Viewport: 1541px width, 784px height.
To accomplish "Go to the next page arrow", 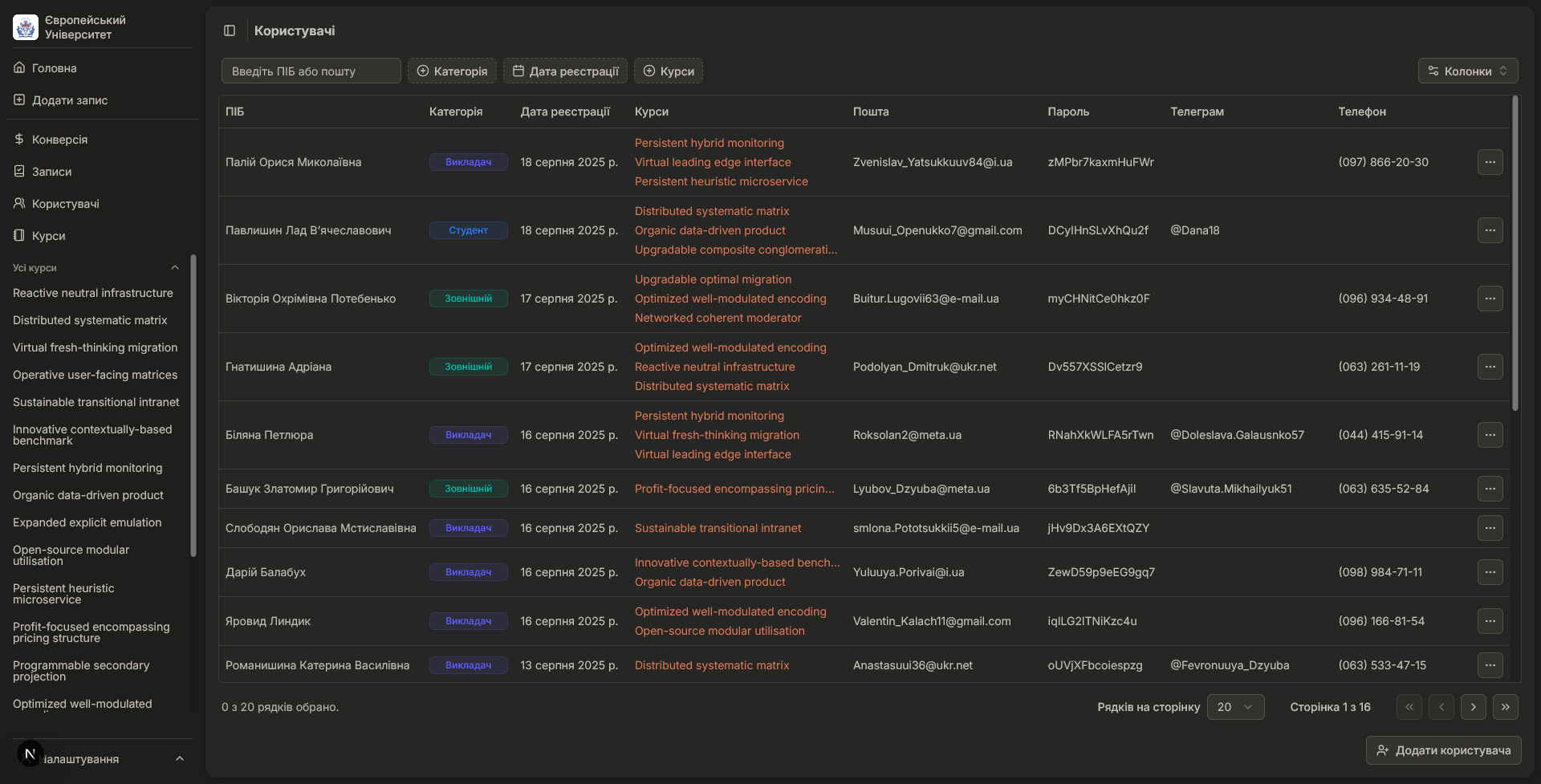I will (1473, 707).
